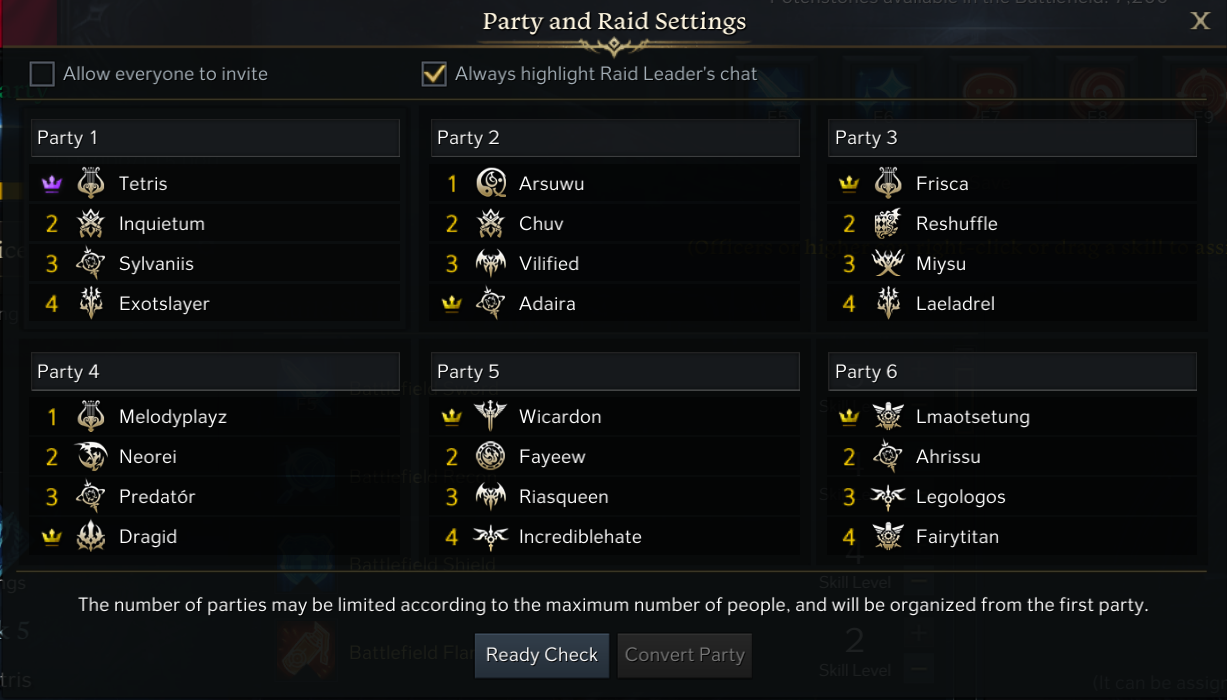The height and width of the screenshot is (700, 1227).
Task: Select player Laeladrel in Party 3
Action: pos(955,304)
